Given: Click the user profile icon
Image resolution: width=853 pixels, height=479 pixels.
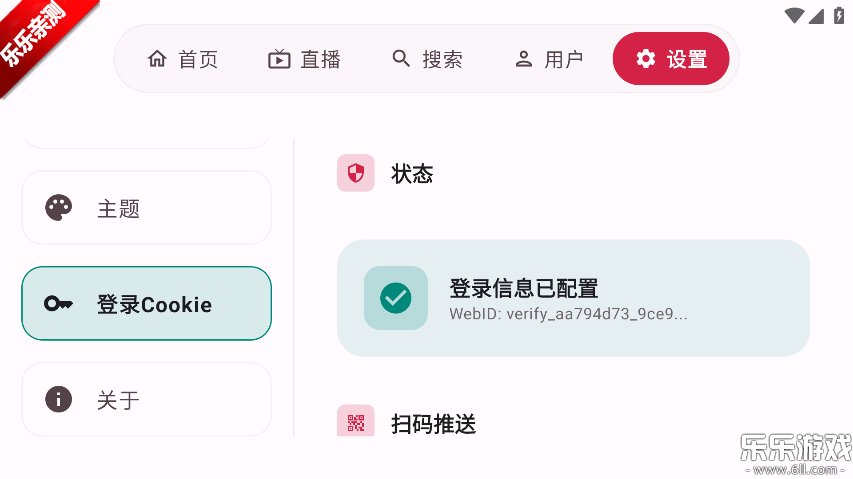Looking at the screenshot, I should coord(524,59).
